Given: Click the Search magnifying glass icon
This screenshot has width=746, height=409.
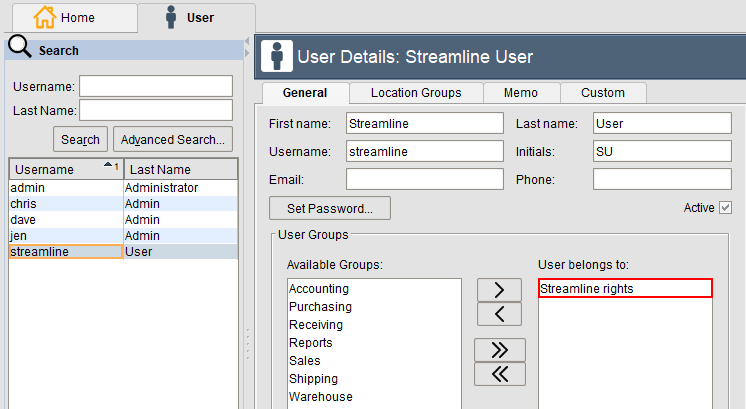Looking at the screenshot, I should [19, 48].
